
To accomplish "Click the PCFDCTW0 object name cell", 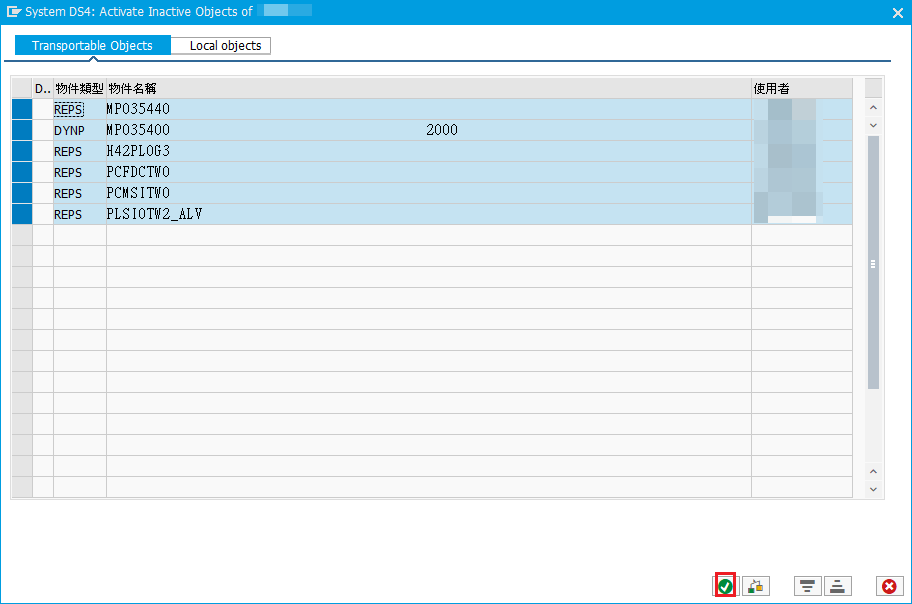I will tap(428, 172).
